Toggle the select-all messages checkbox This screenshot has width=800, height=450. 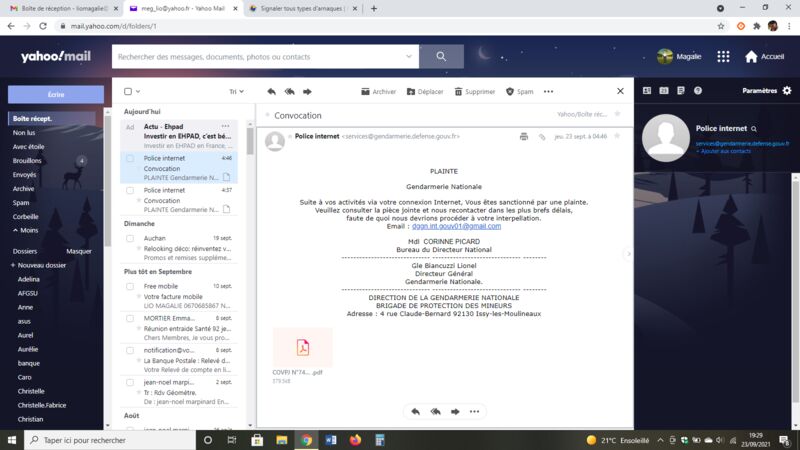click(x=128, y=92)
